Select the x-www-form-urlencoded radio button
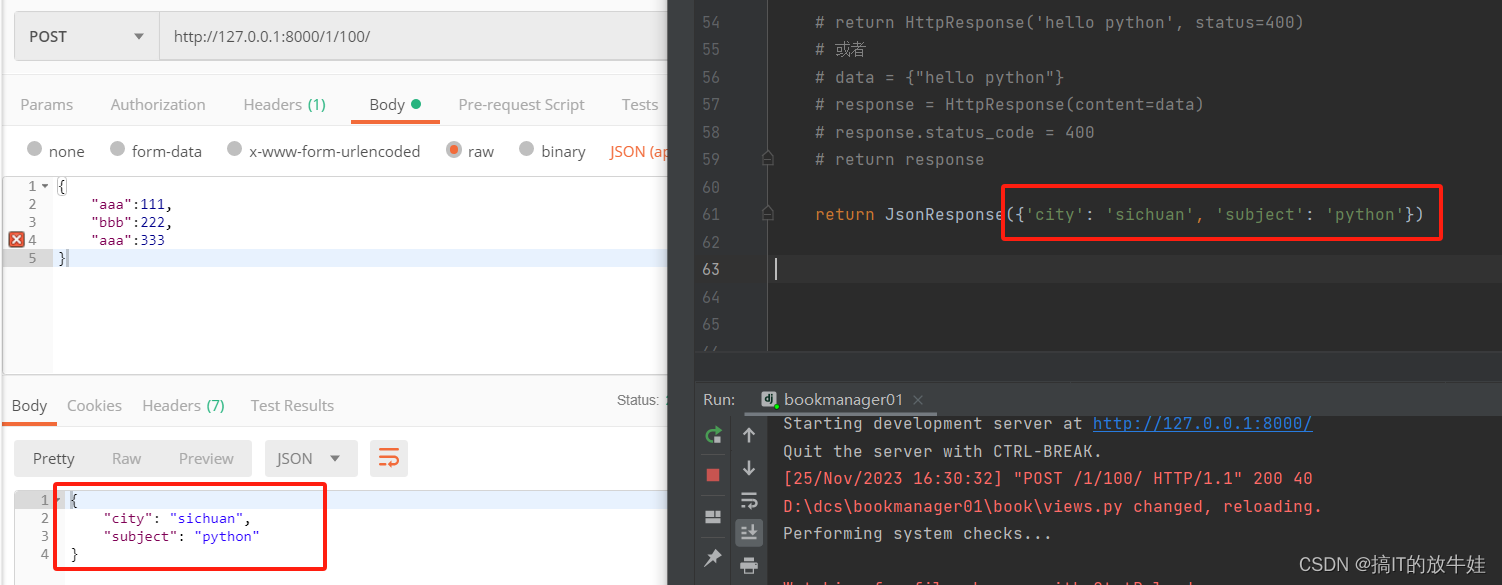The image size is (1502, 585). coord(235,150)
